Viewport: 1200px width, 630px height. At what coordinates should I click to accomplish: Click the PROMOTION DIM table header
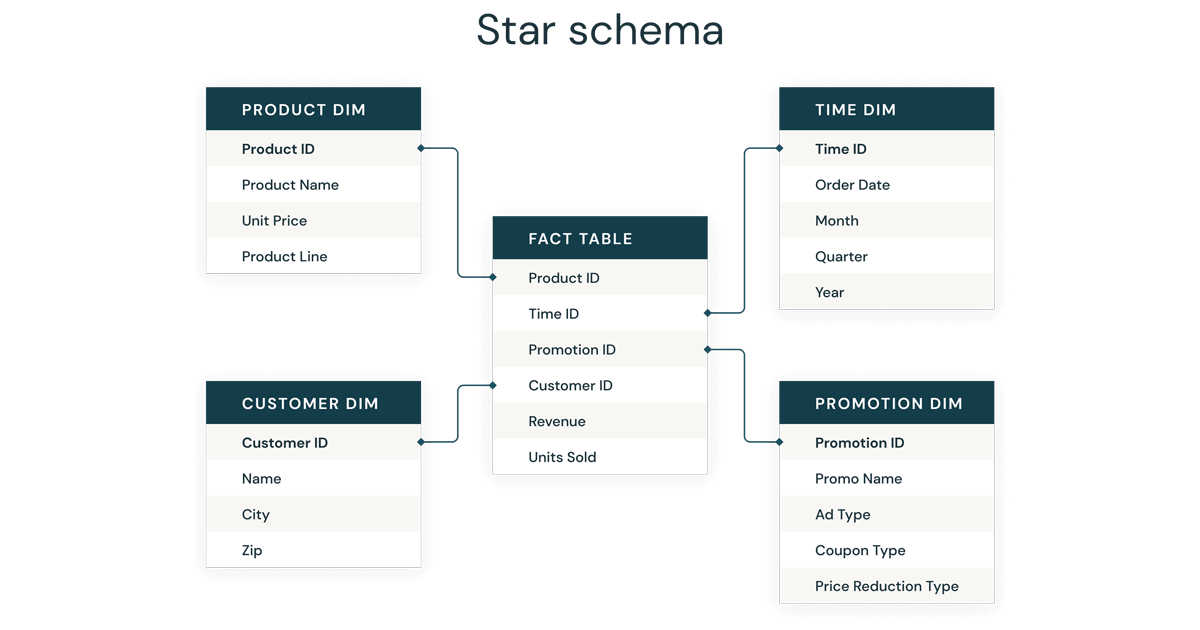(886, 403)
